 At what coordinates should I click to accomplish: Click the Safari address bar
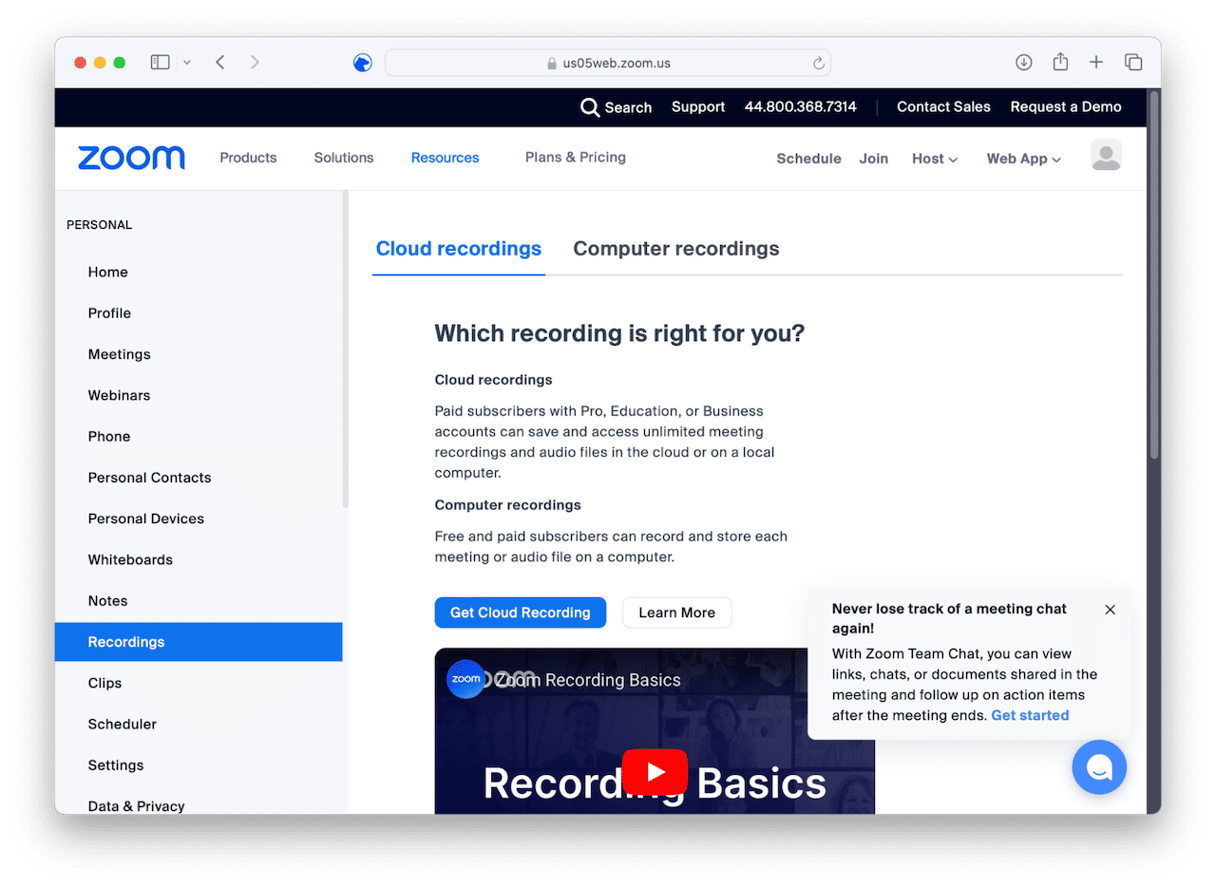click(x=608, y=63)
